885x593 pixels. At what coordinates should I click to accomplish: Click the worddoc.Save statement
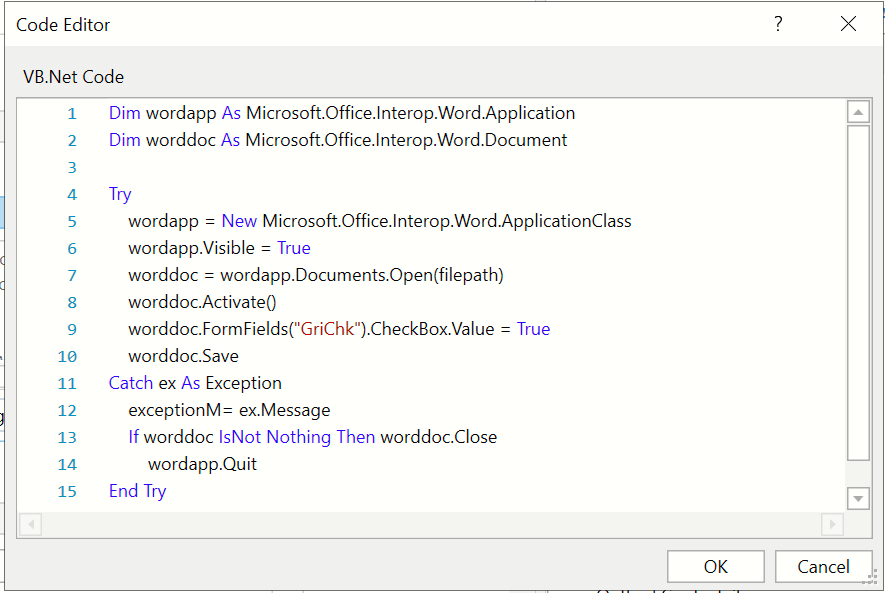(x=183, y=356)
